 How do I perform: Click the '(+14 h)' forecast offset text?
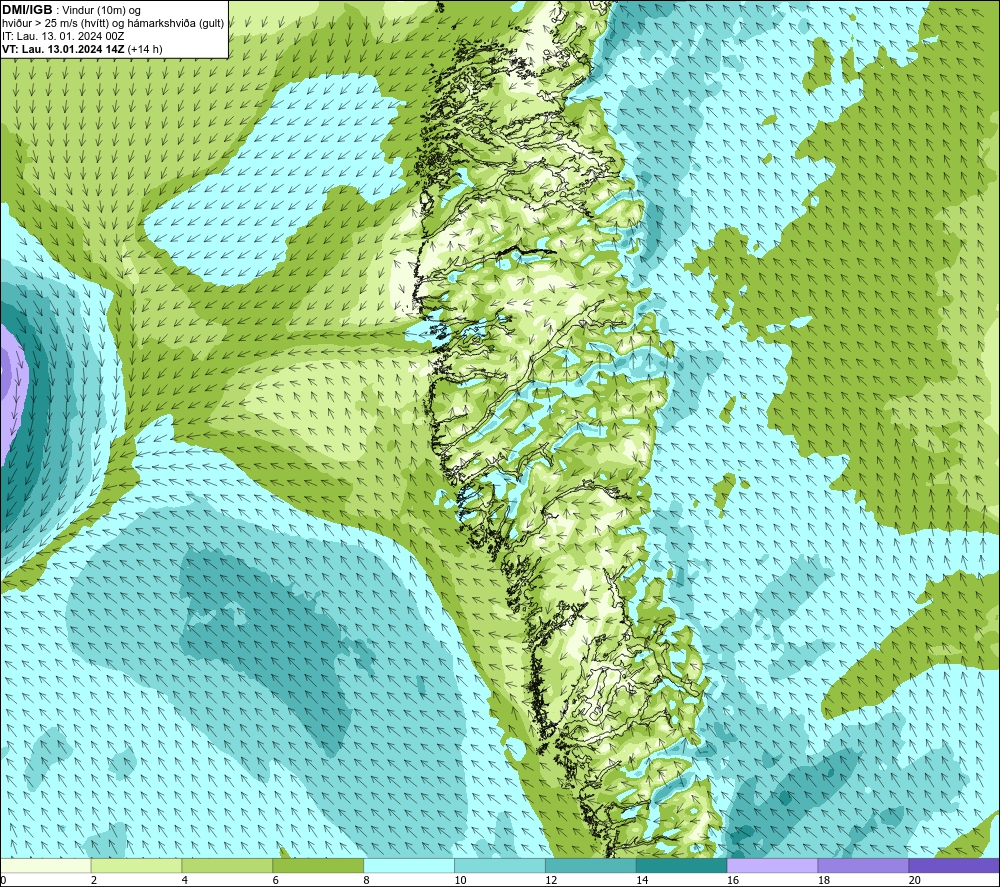click(145, 49)
